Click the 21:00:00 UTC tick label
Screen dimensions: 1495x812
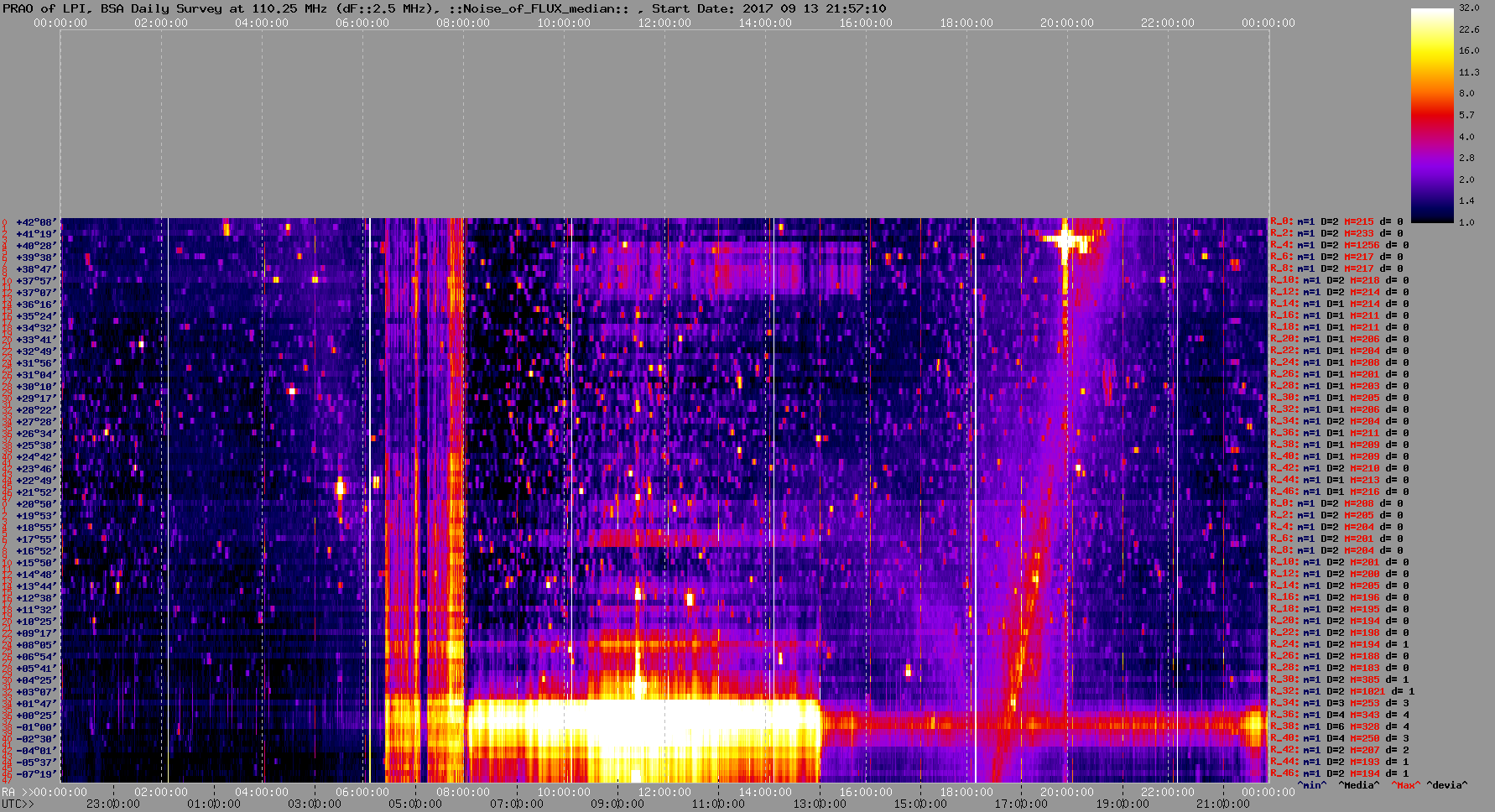pyautogui.click(x=1223, y=804)
